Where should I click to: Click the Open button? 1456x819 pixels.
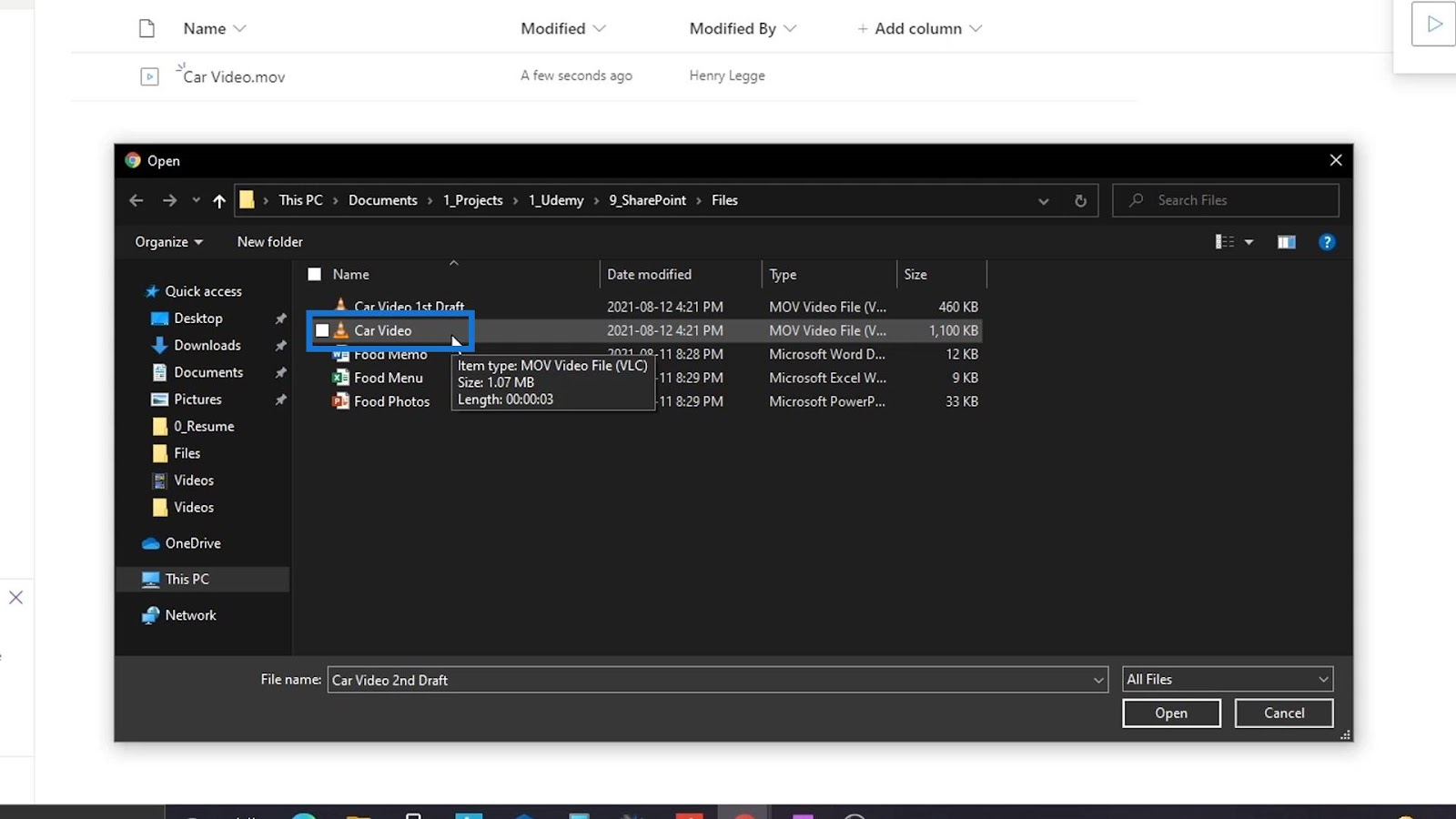click(1171, 713)
